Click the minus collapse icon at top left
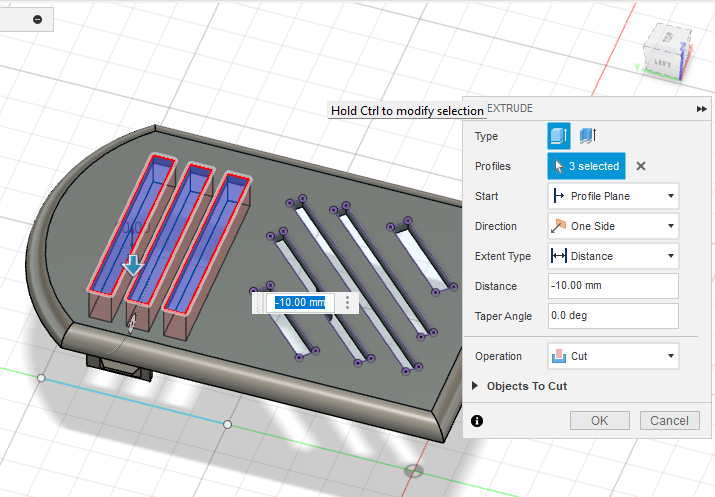This screenshot has width=715, height=497. point(37,19)
